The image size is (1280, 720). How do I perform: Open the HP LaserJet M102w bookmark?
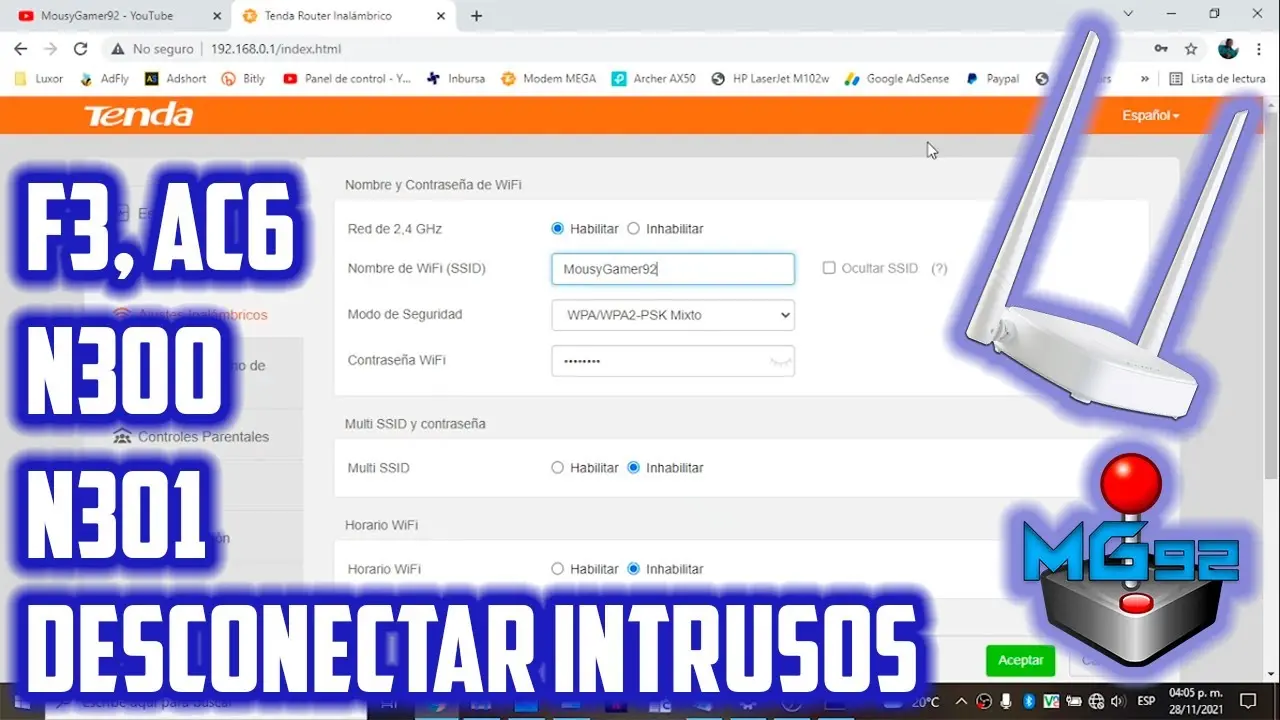click(x=770, y=78)
